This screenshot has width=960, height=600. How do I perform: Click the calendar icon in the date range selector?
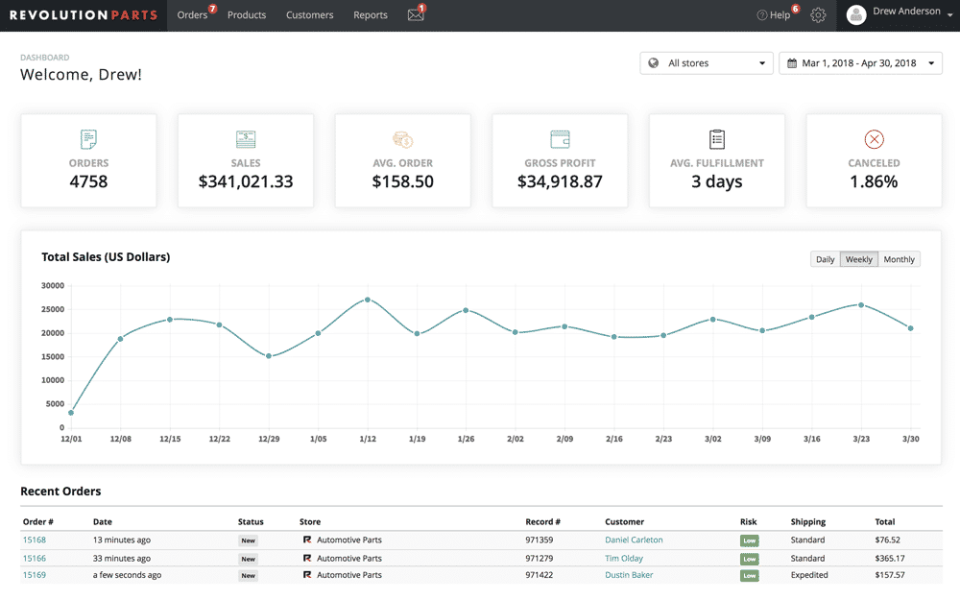tap(793, 62)
